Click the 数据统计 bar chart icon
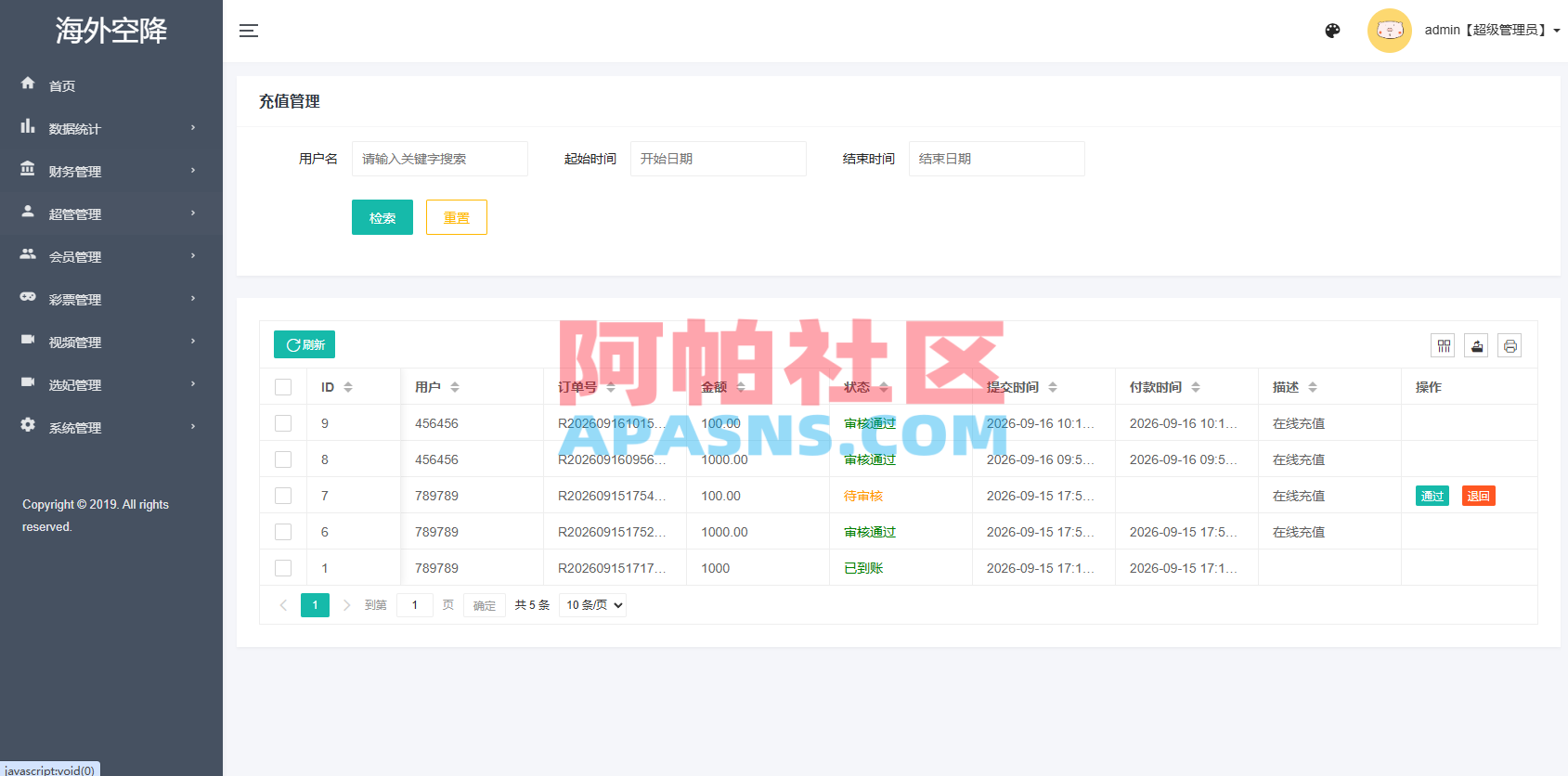The image size is (1568, 776). [28, 126]
